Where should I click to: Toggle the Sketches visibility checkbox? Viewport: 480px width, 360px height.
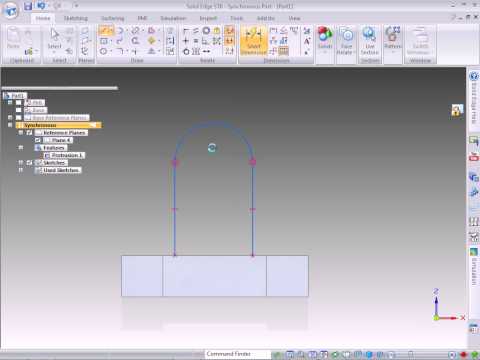click(29, 163)
